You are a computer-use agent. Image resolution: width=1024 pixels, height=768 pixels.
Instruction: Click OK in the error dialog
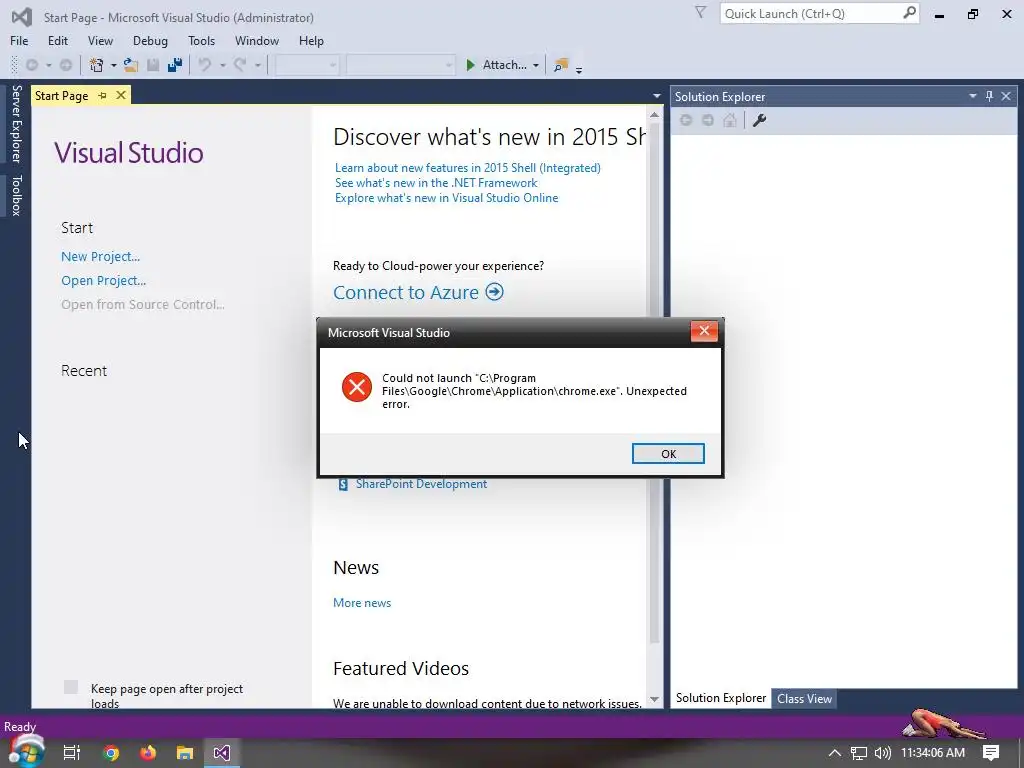click(667, 454)
